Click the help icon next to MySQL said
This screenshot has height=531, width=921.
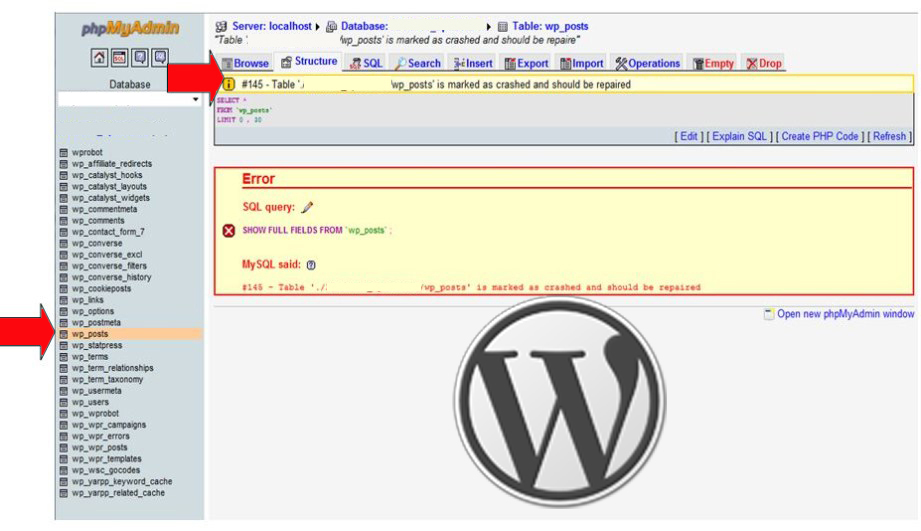312,265
